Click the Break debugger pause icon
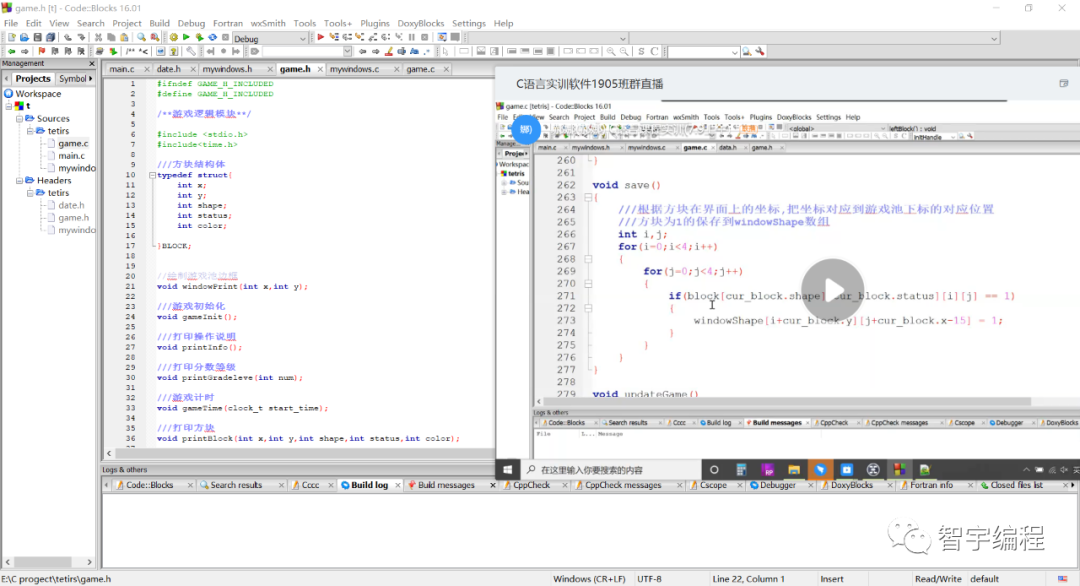Image resolution: width=1080 pixels, height=586 pixels. [x=412, y=38]
